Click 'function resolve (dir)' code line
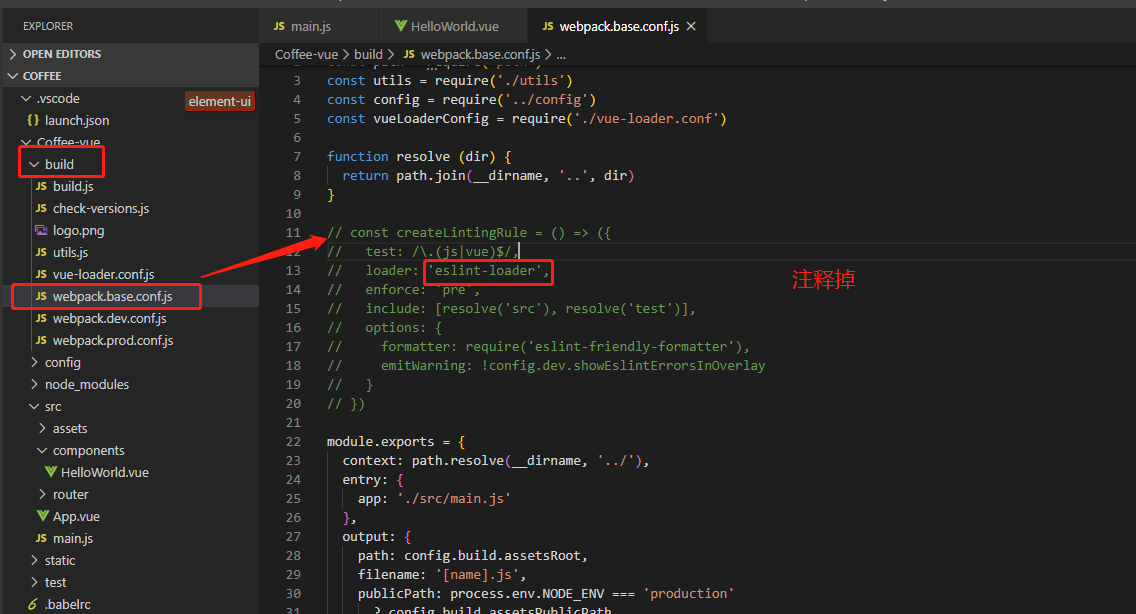Viewport: 1136px width, 614px height. [x=419, y=157]
